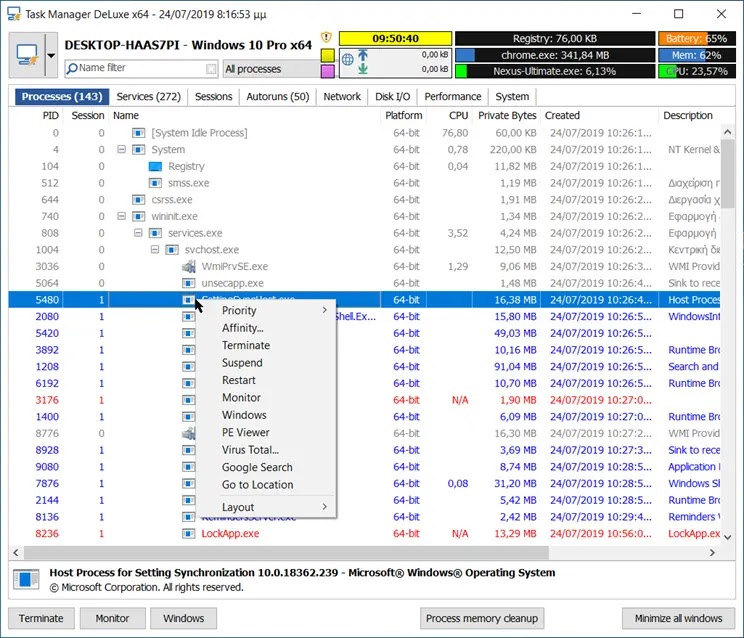
Task: Choose Restart from context menu
Action: coord(267,380)
